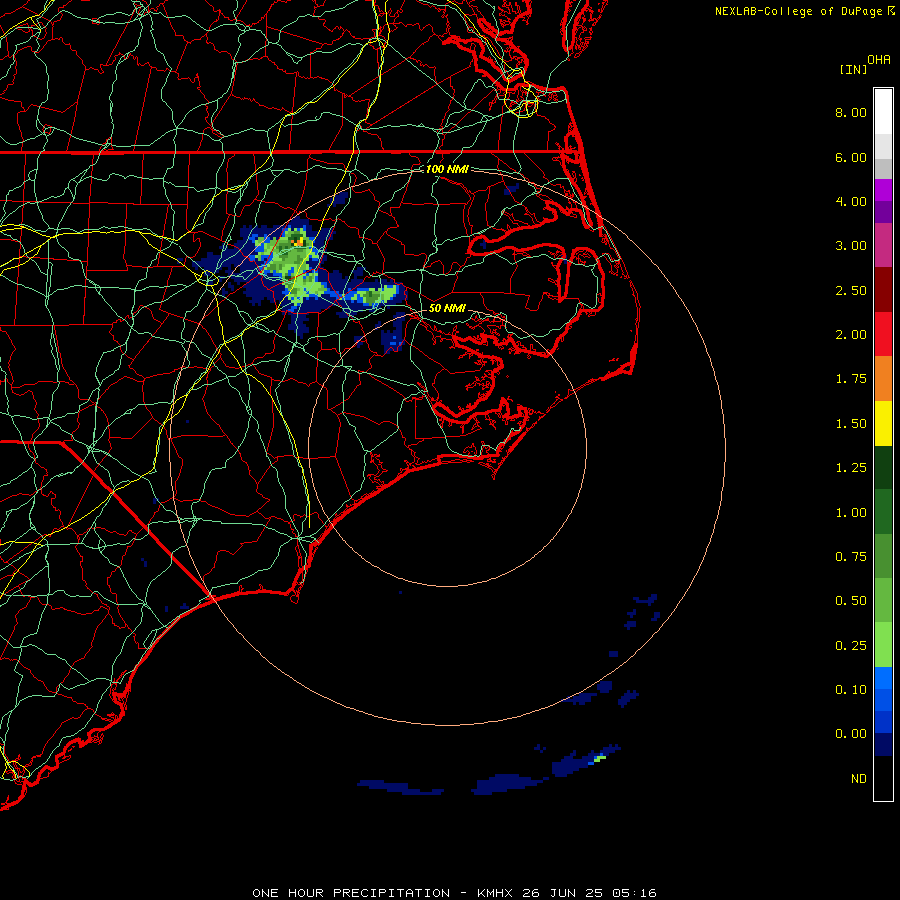Click the 0.50 legend value
This screenshot has width=900, height=900.
(x=851, y=601)
